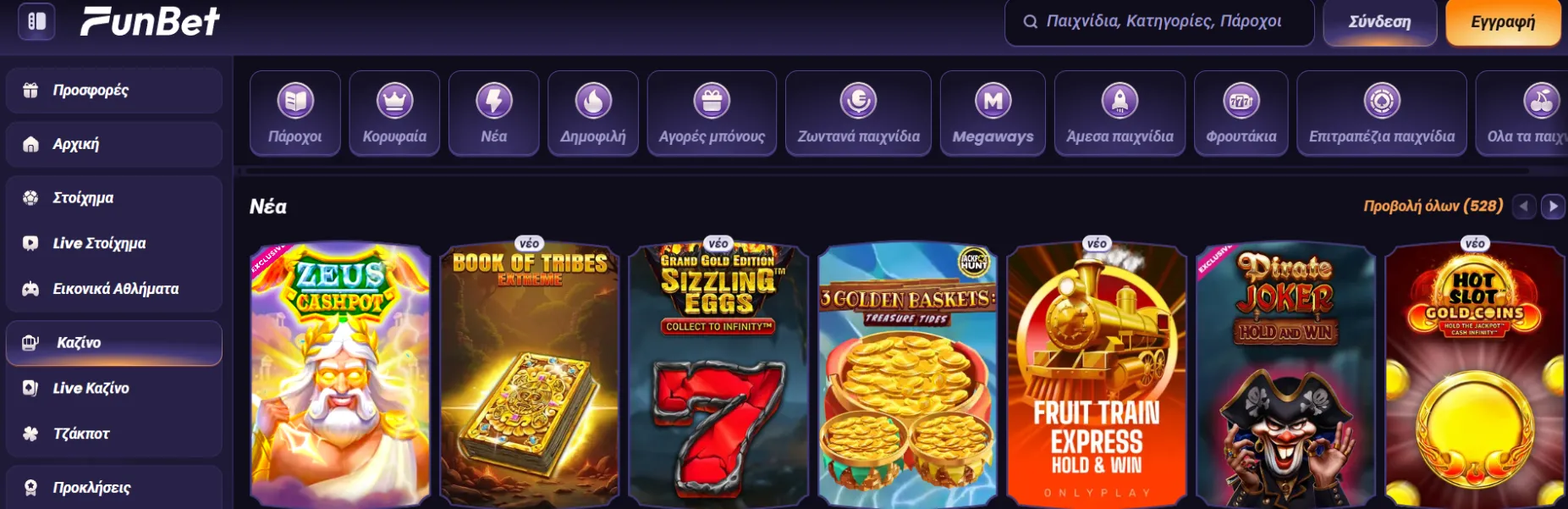Open the Αγορές μπόνους gift category

[x=712, y=113]
